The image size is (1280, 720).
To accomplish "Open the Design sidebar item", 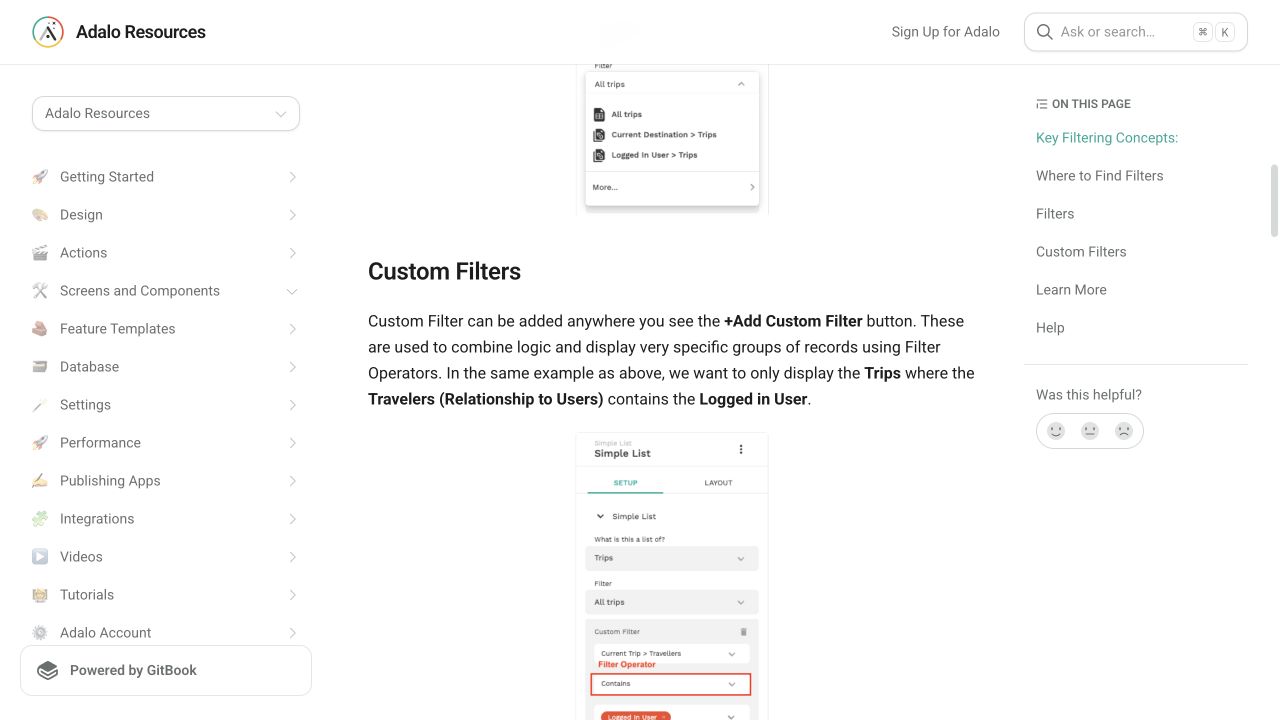I will click(166, 215).
